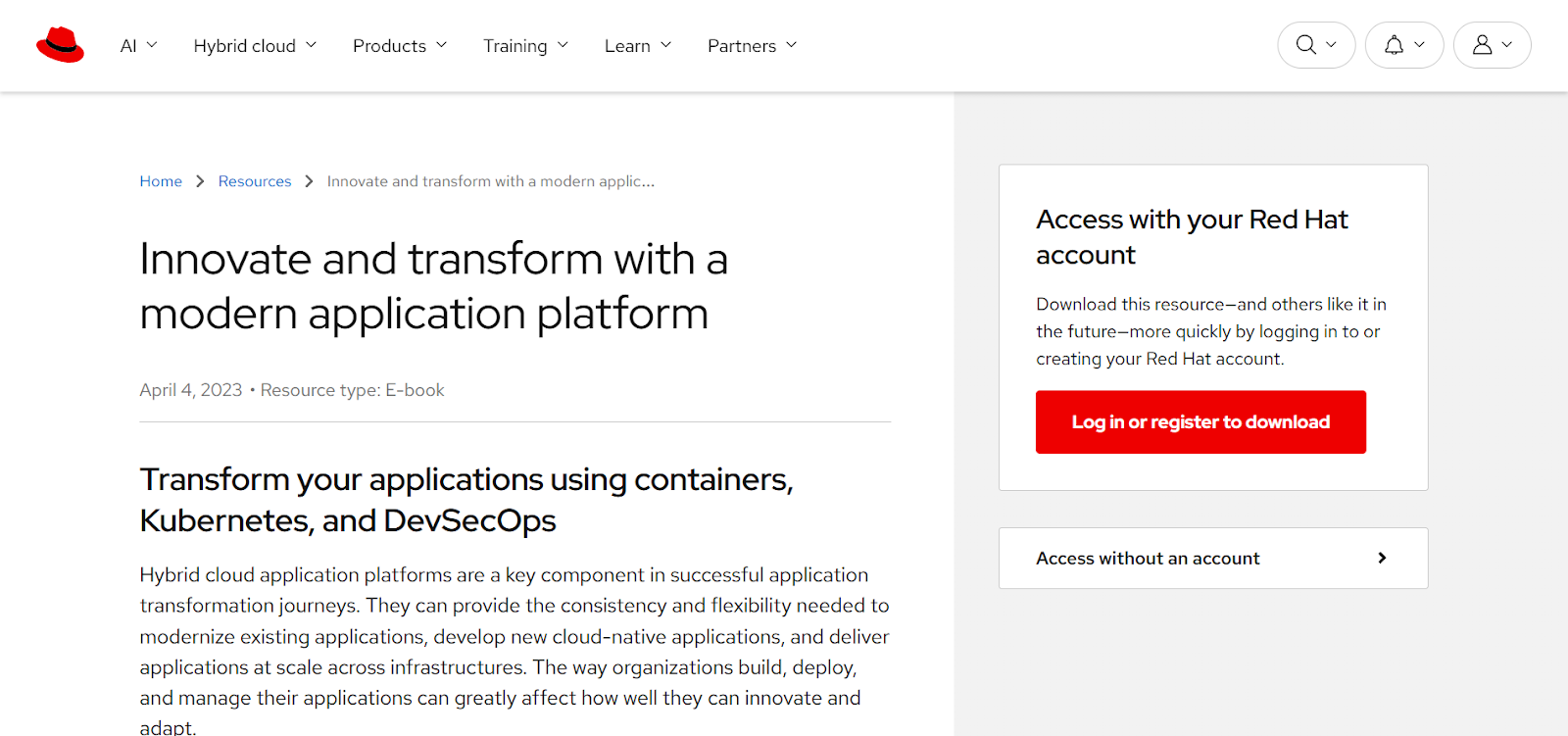The height and width of the screenshot is (736, 1568).
Task: Open the search magnifier button
Action: [x=1316, y=45]
